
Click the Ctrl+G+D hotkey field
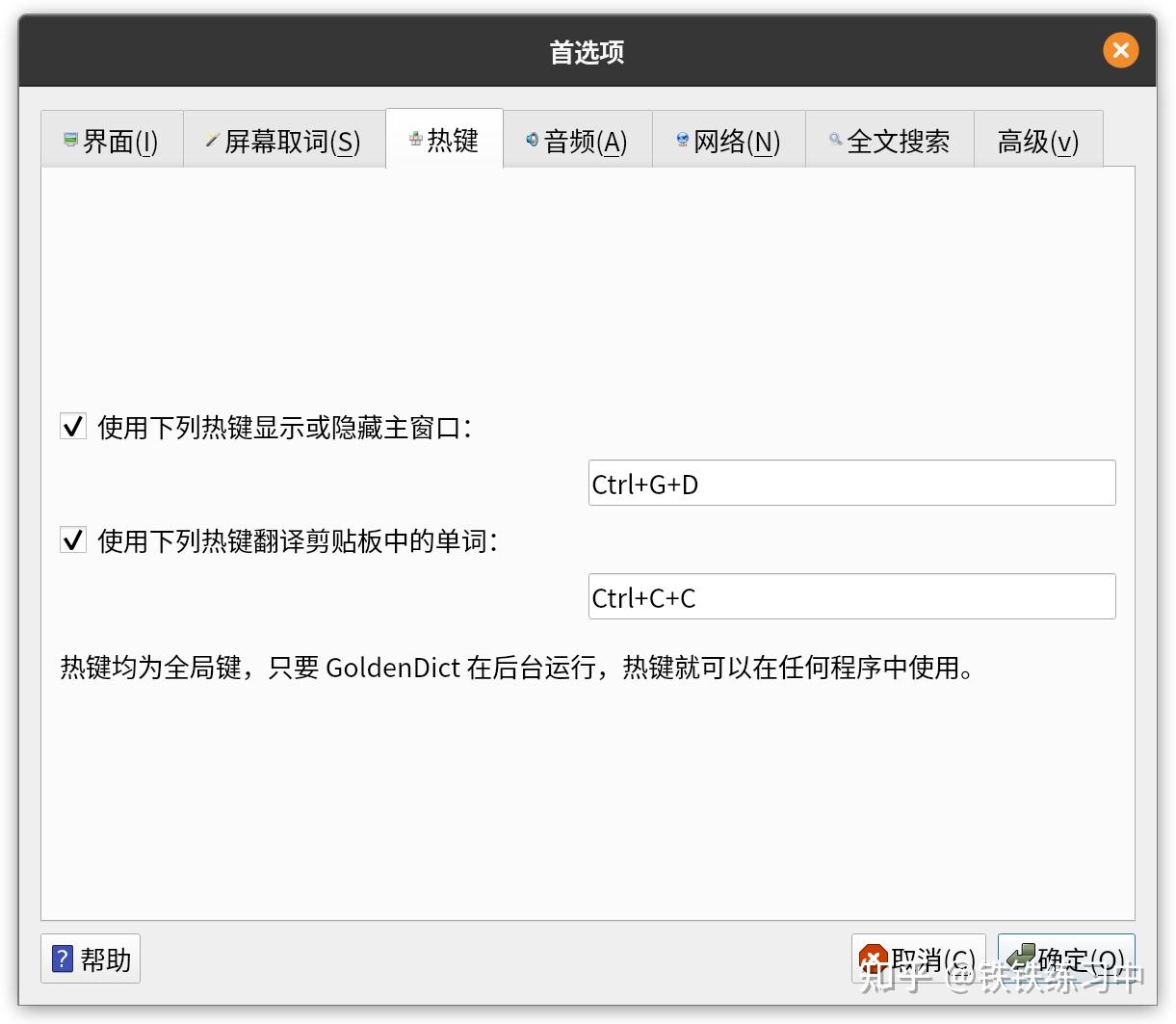(x=851, y=483)
